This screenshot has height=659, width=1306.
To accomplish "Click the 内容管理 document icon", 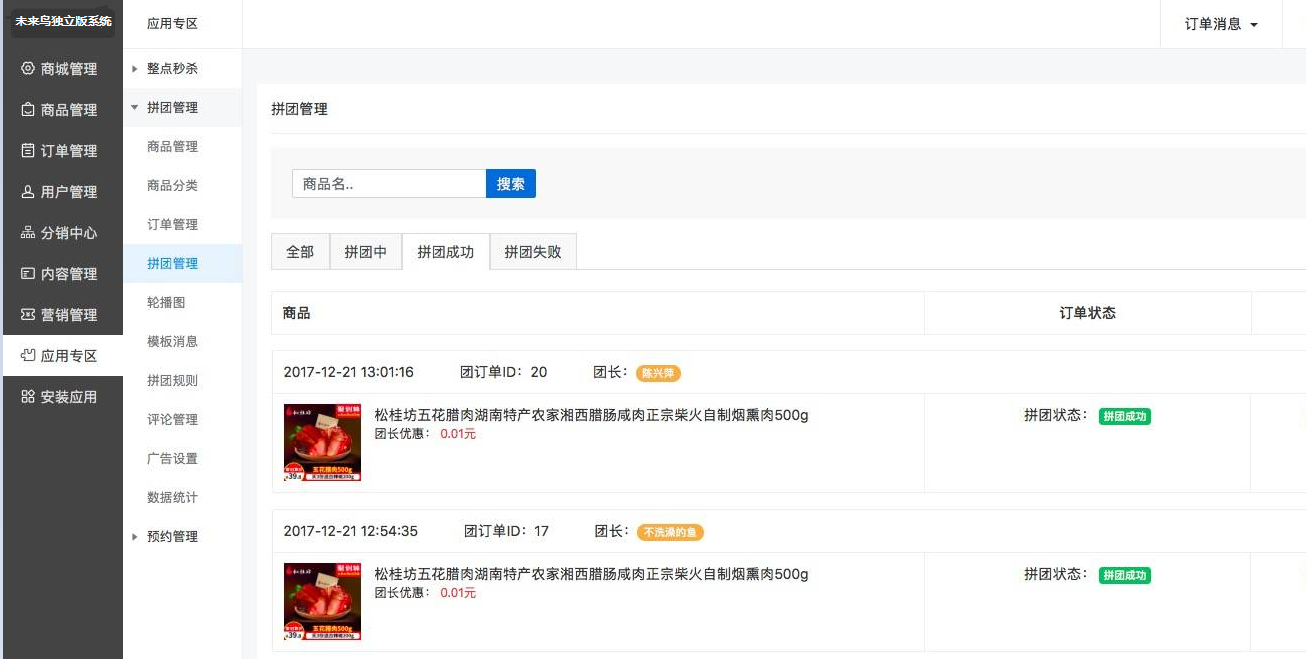I will click(28, 274).
